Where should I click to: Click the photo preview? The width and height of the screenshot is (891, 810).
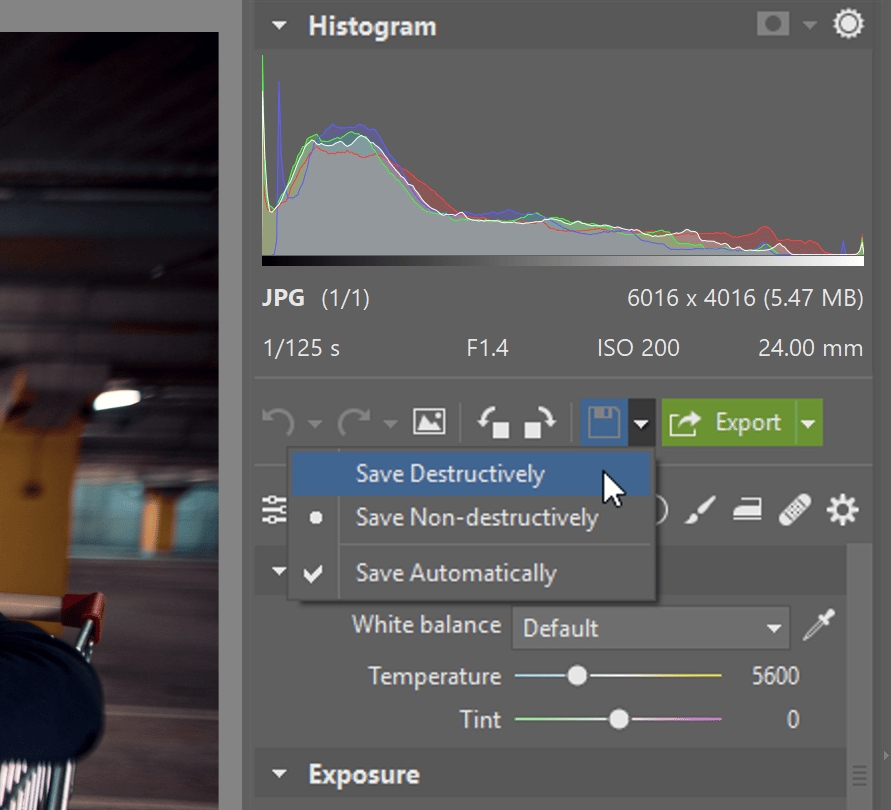pyautogui.click(x=109, y=421)
